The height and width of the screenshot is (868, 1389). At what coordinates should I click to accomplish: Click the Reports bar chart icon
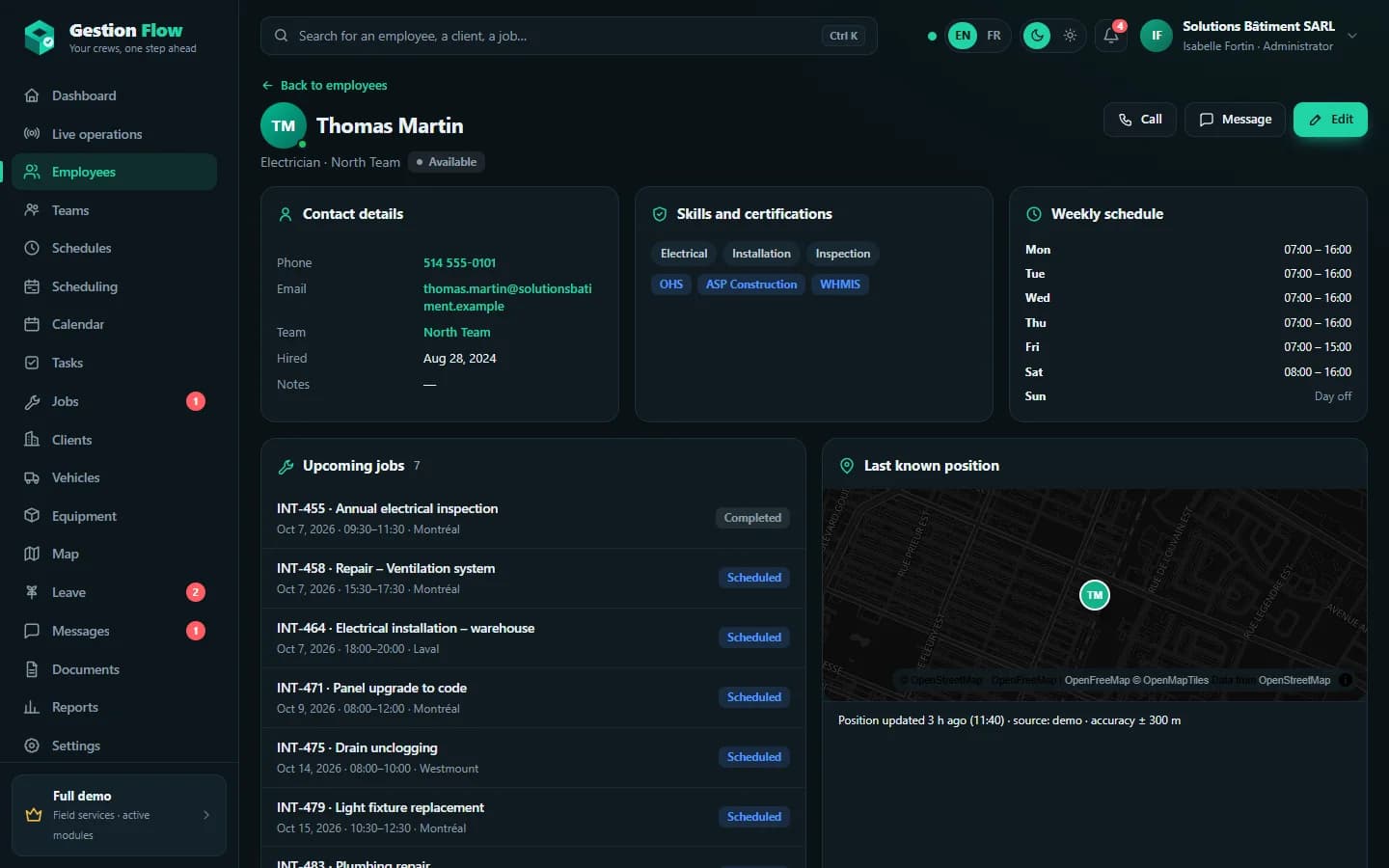(x=32, y=707)
